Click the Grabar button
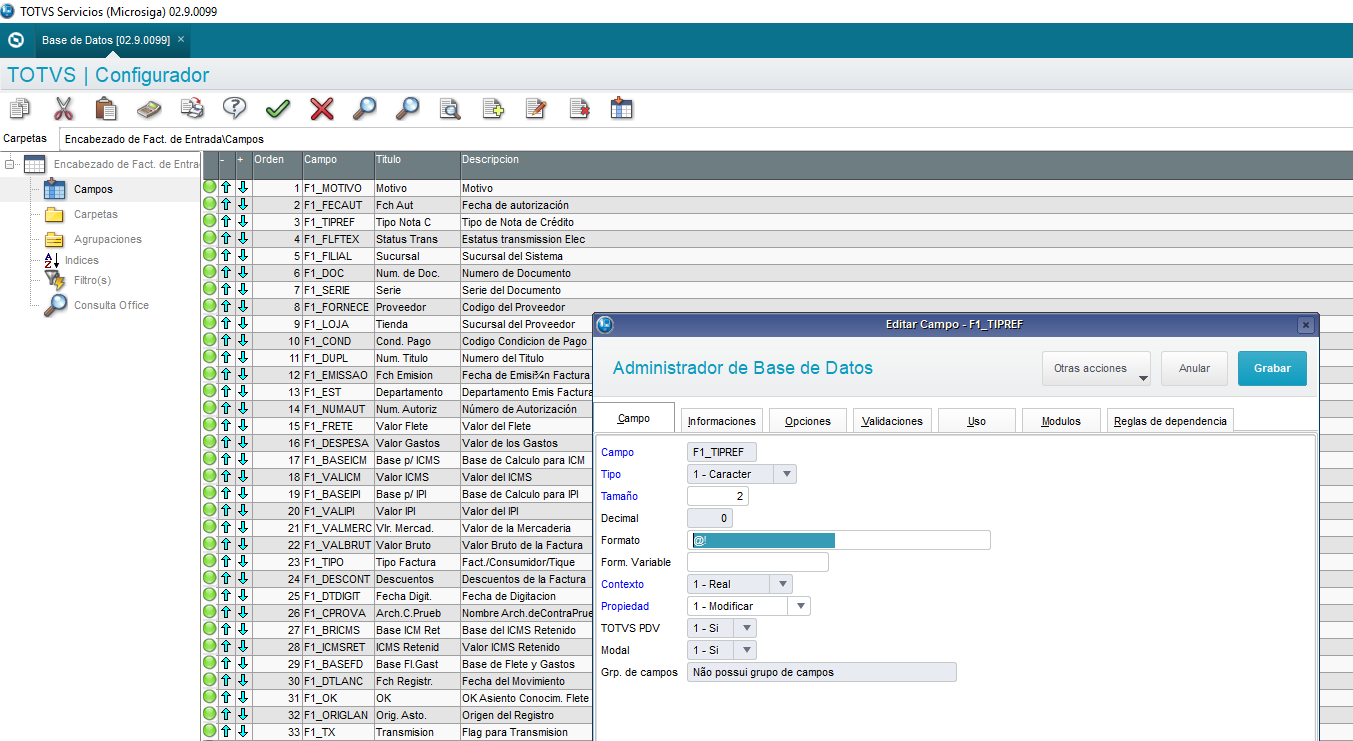The image size is (1353, 741). pyautogui.click(x=1272, y=368)
